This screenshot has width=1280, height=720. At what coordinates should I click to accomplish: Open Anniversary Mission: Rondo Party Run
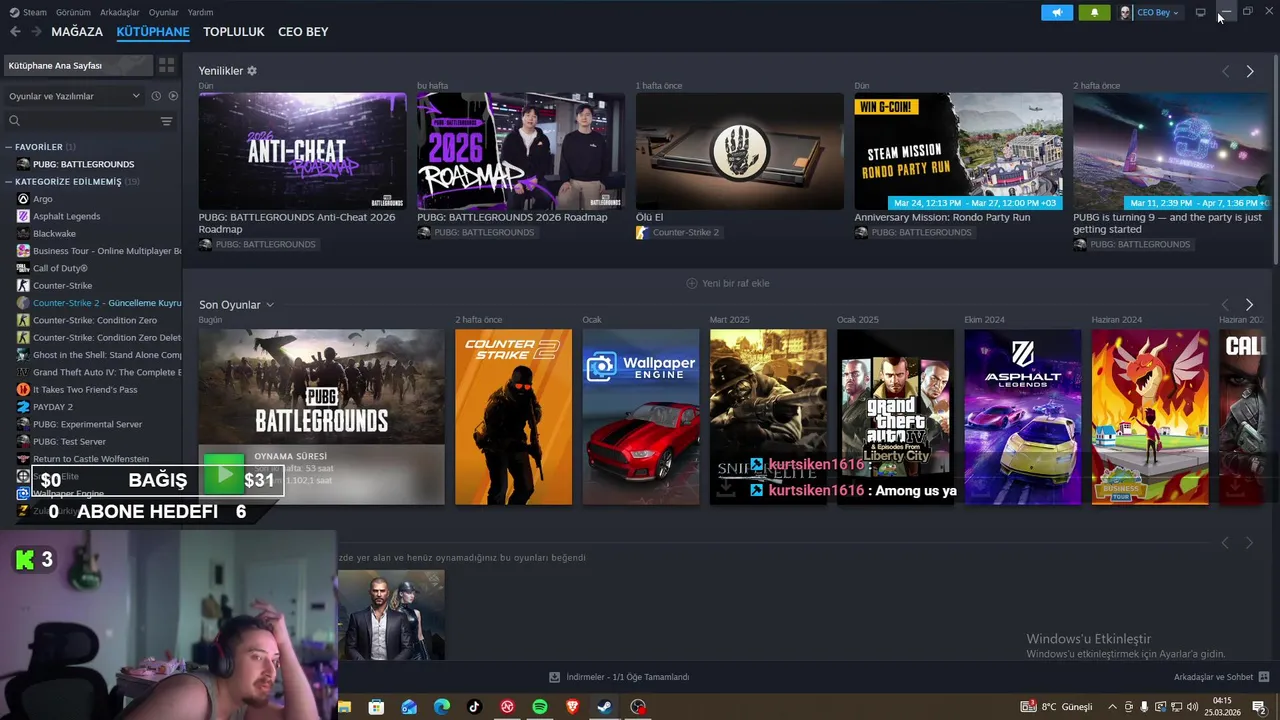pyautogui.click(x=958, y=151)
